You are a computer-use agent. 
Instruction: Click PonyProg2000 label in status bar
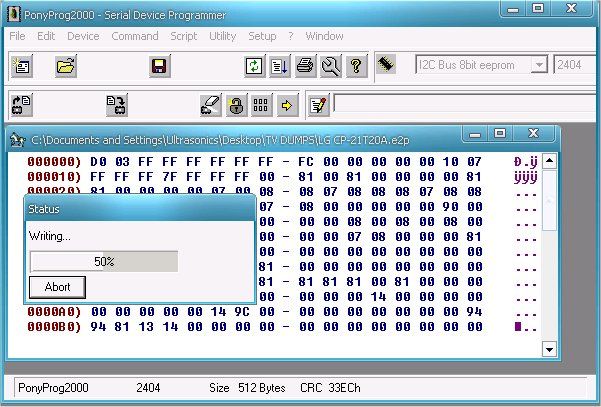coord(53,388)
